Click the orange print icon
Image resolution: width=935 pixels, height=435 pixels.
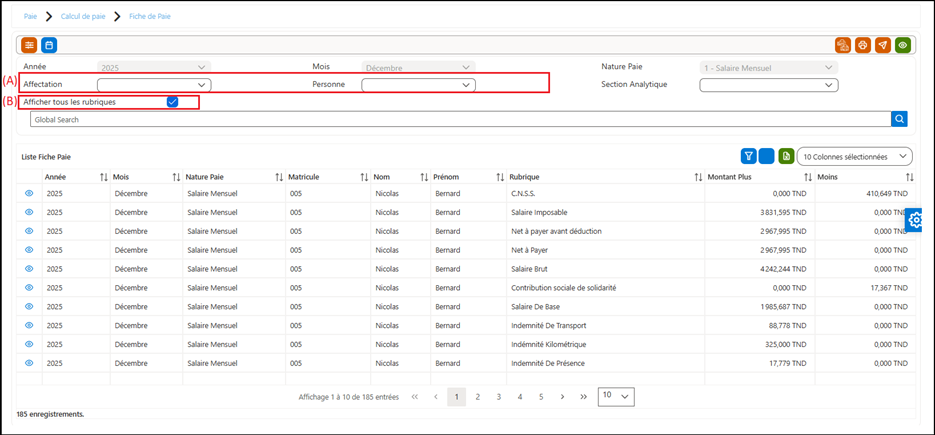point(862,45)
